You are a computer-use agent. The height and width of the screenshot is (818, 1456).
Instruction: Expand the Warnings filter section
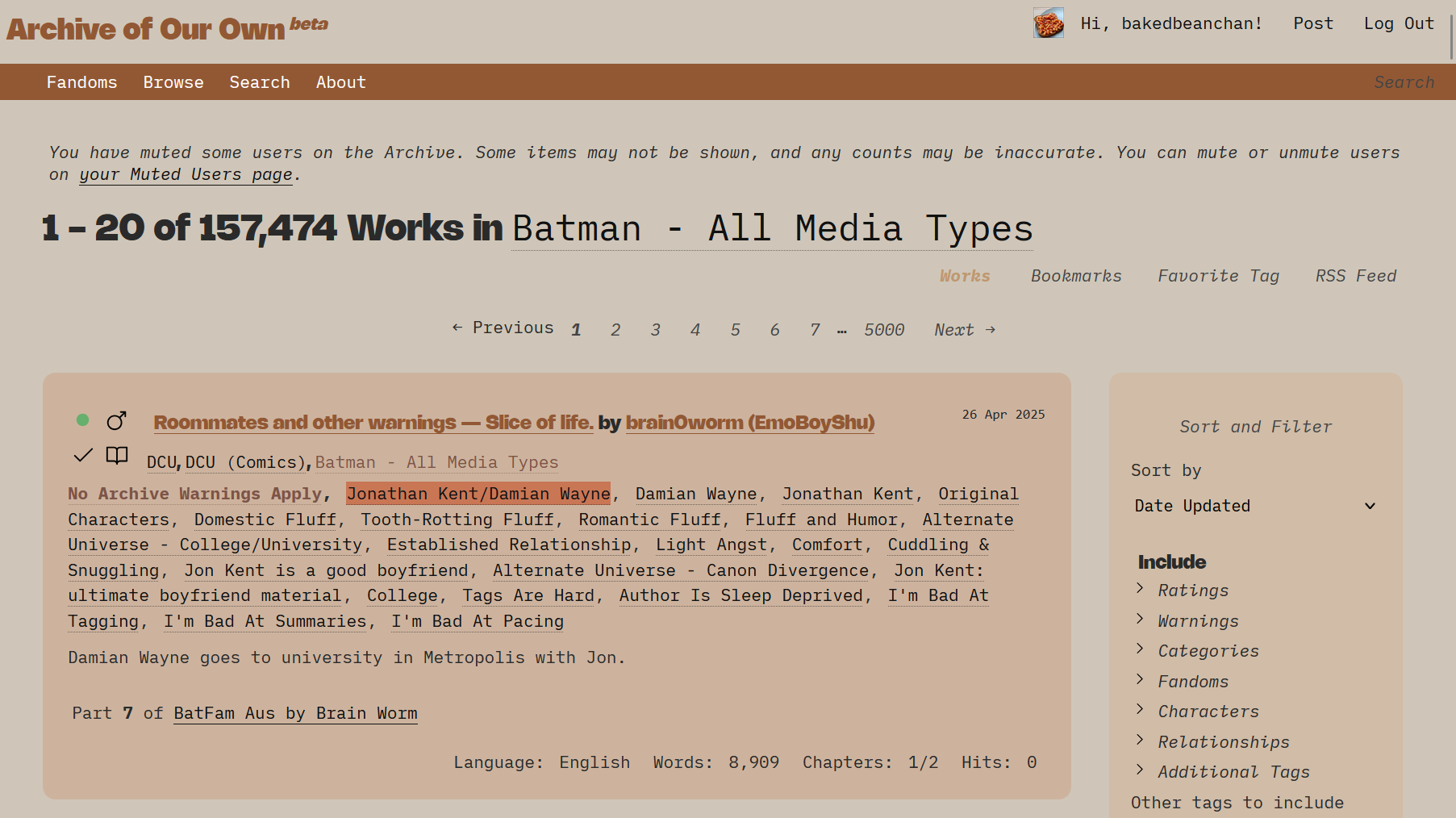(1198, 621)
